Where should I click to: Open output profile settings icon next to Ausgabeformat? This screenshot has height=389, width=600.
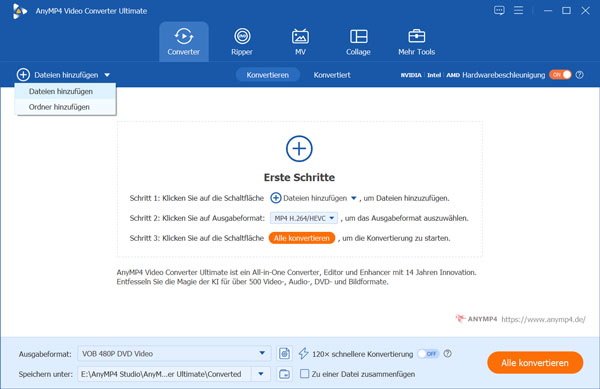coord(284,354)
